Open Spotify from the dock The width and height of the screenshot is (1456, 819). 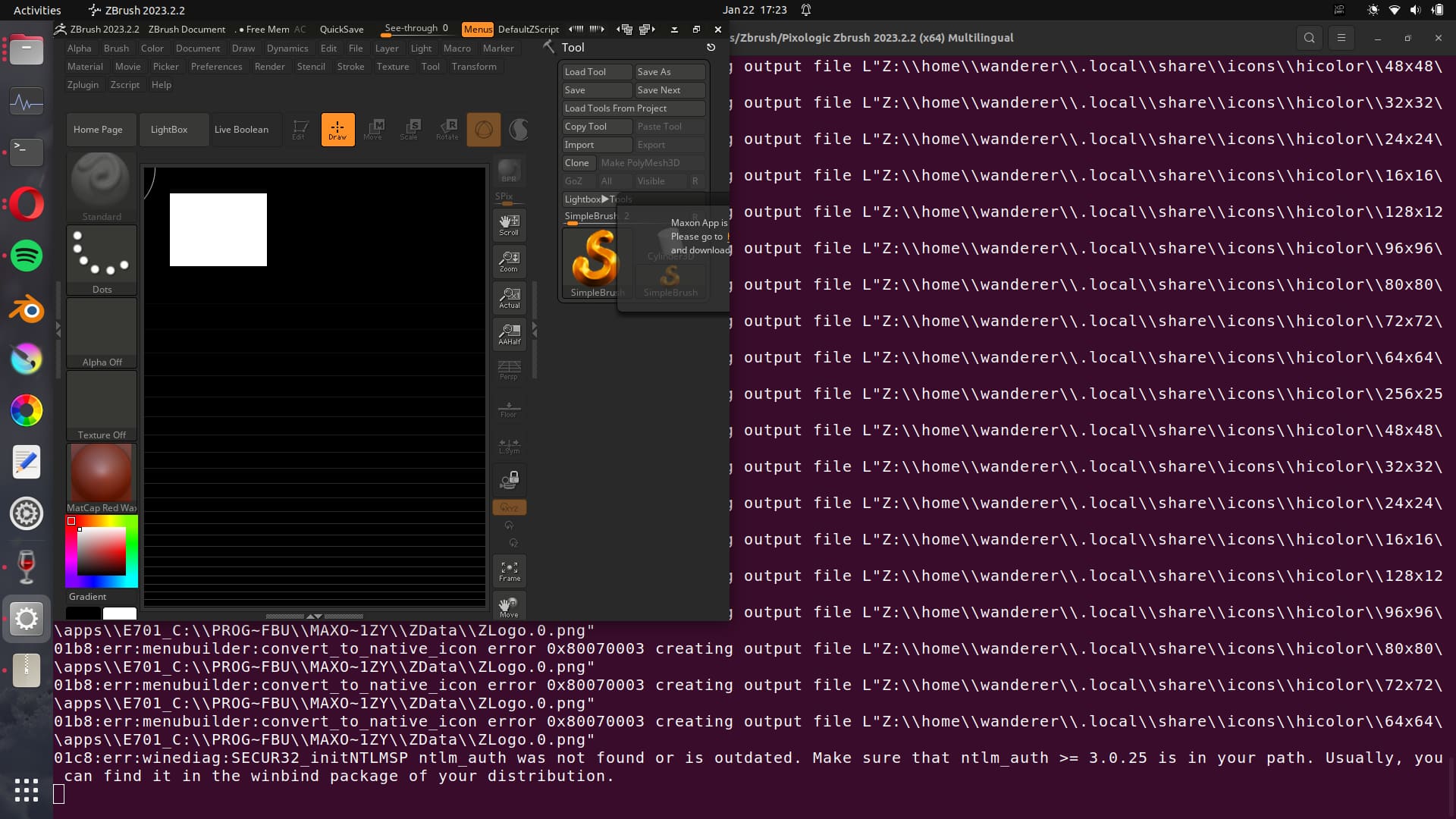[27, 256]
